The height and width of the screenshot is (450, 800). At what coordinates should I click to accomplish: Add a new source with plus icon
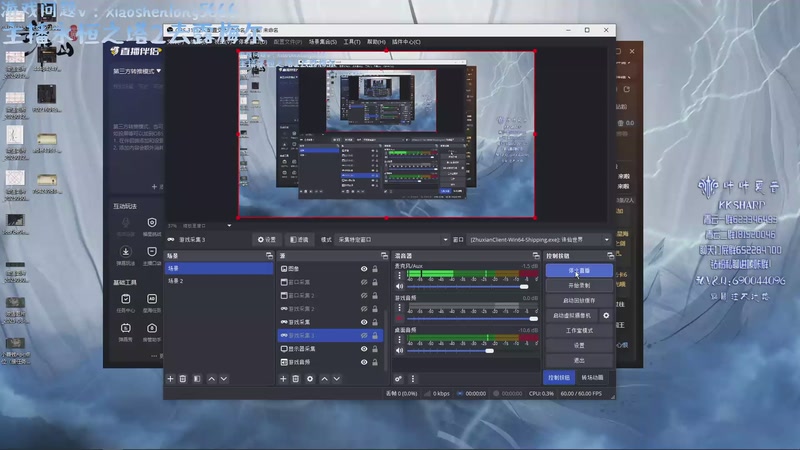coord(283,379)
